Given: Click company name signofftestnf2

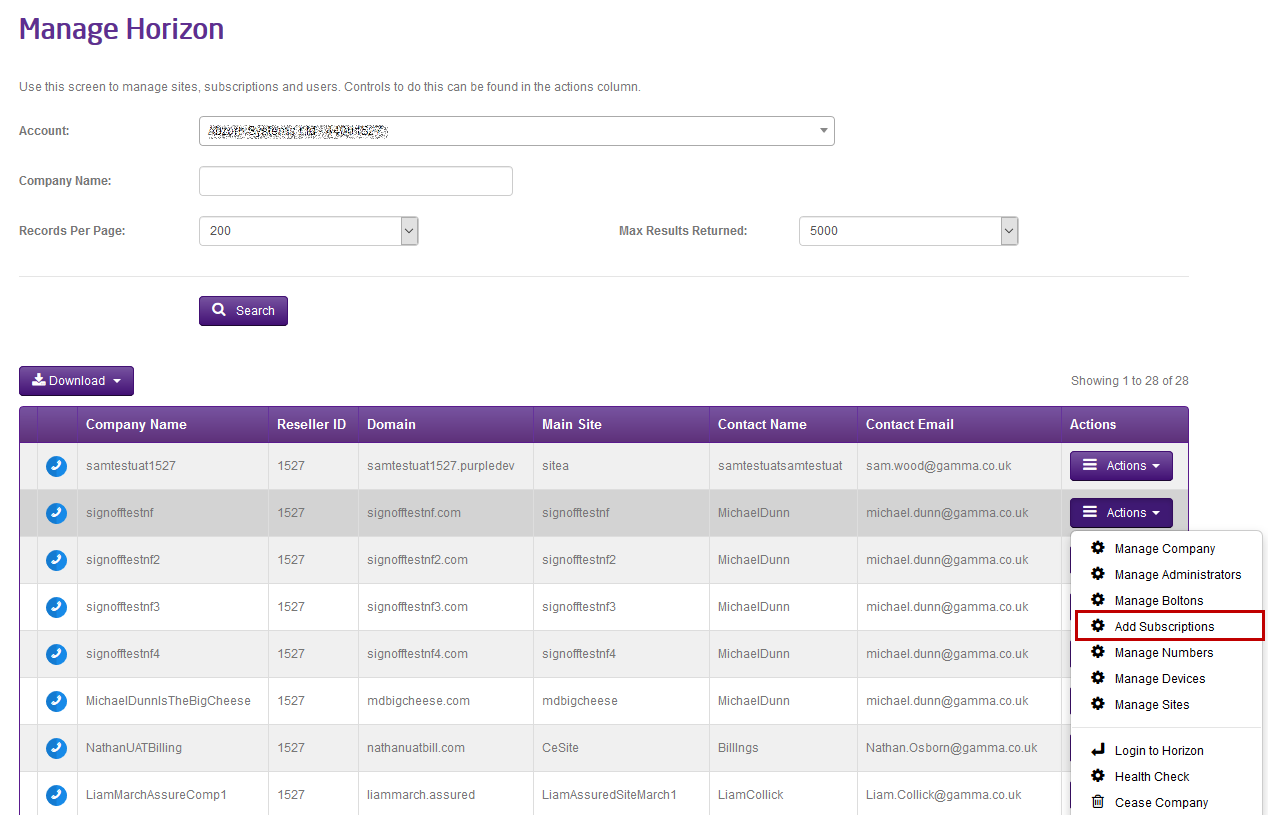Looking at the screenshot, I should pyautogui.click(x=123, y=560).
